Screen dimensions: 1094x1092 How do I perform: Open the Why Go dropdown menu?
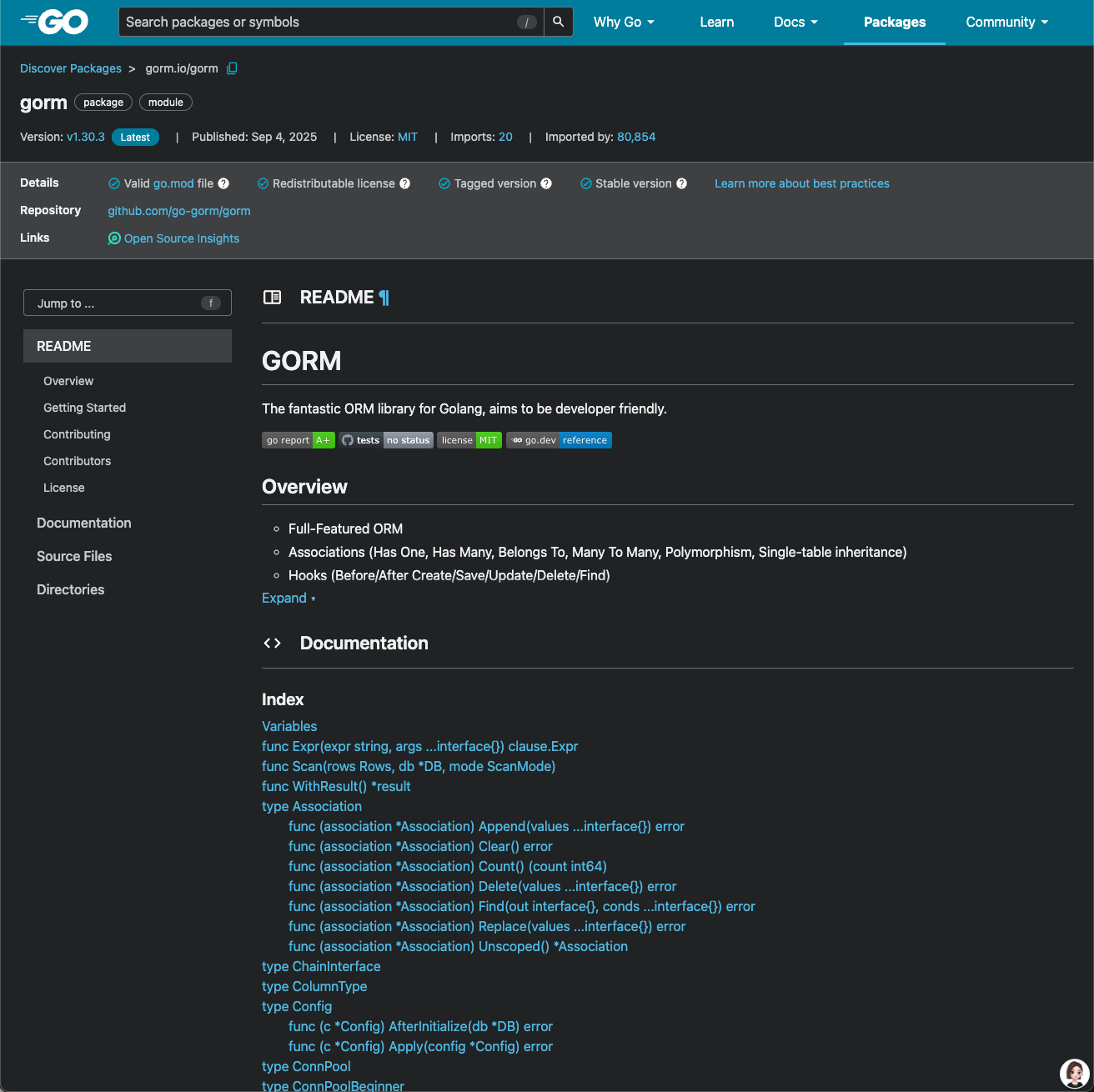coord(624,22)
